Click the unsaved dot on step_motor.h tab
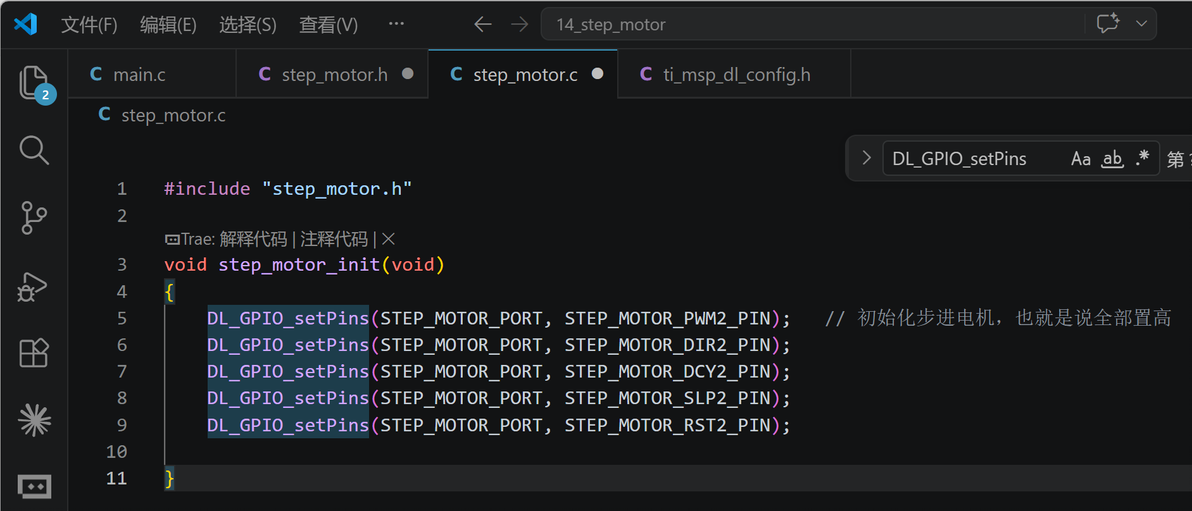 click(407, 74)
